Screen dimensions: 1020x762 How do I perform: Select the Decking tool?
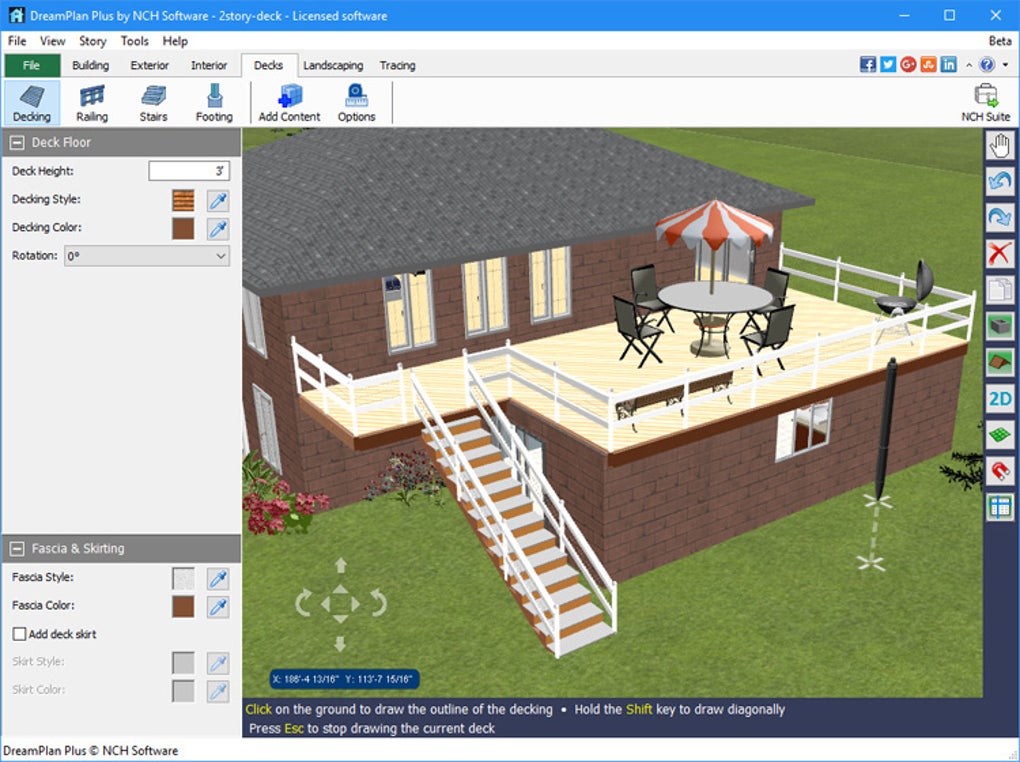(31, 100)
